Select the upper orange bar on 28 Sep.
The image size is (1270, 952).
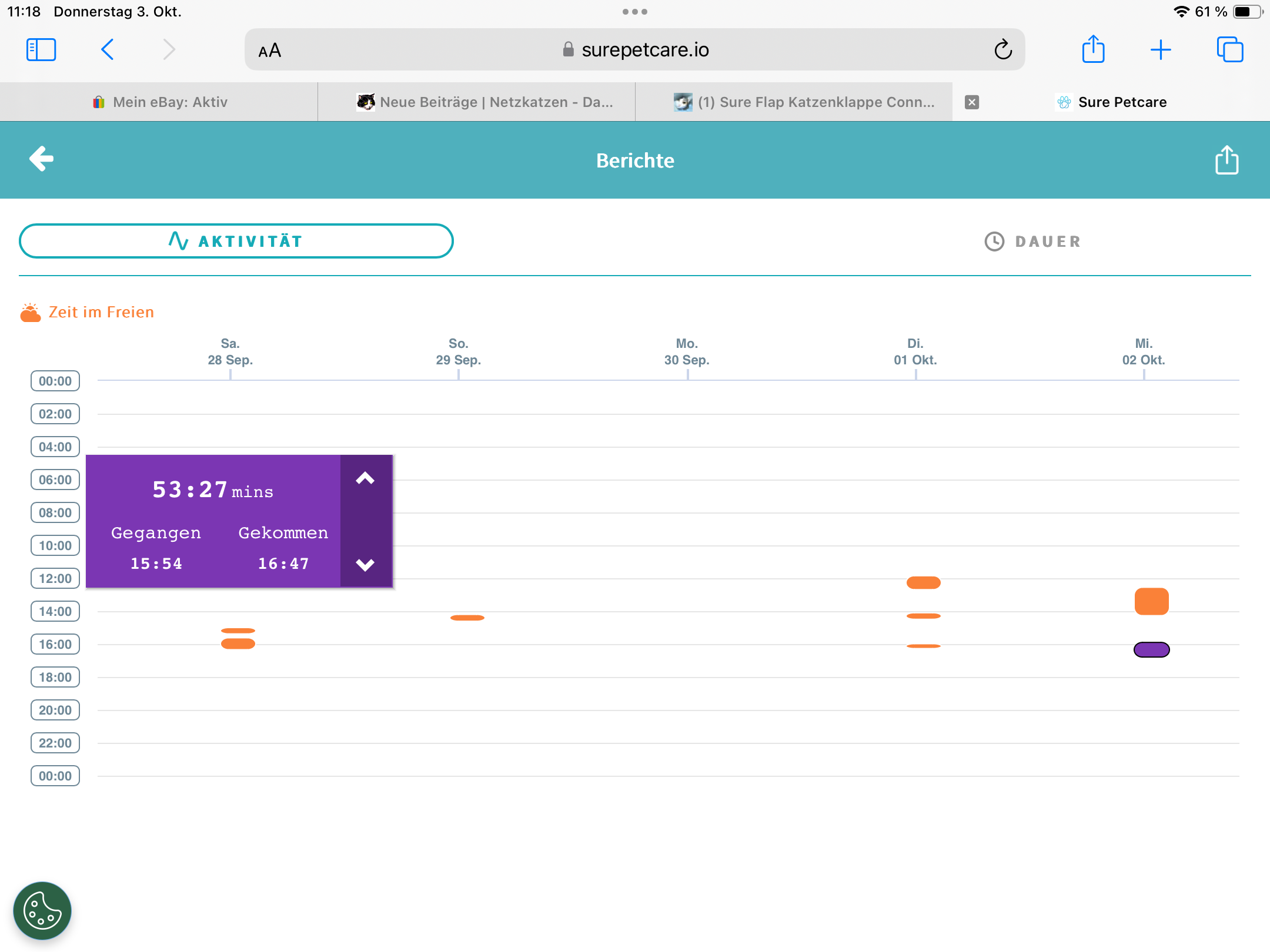[x=238, y=631]
